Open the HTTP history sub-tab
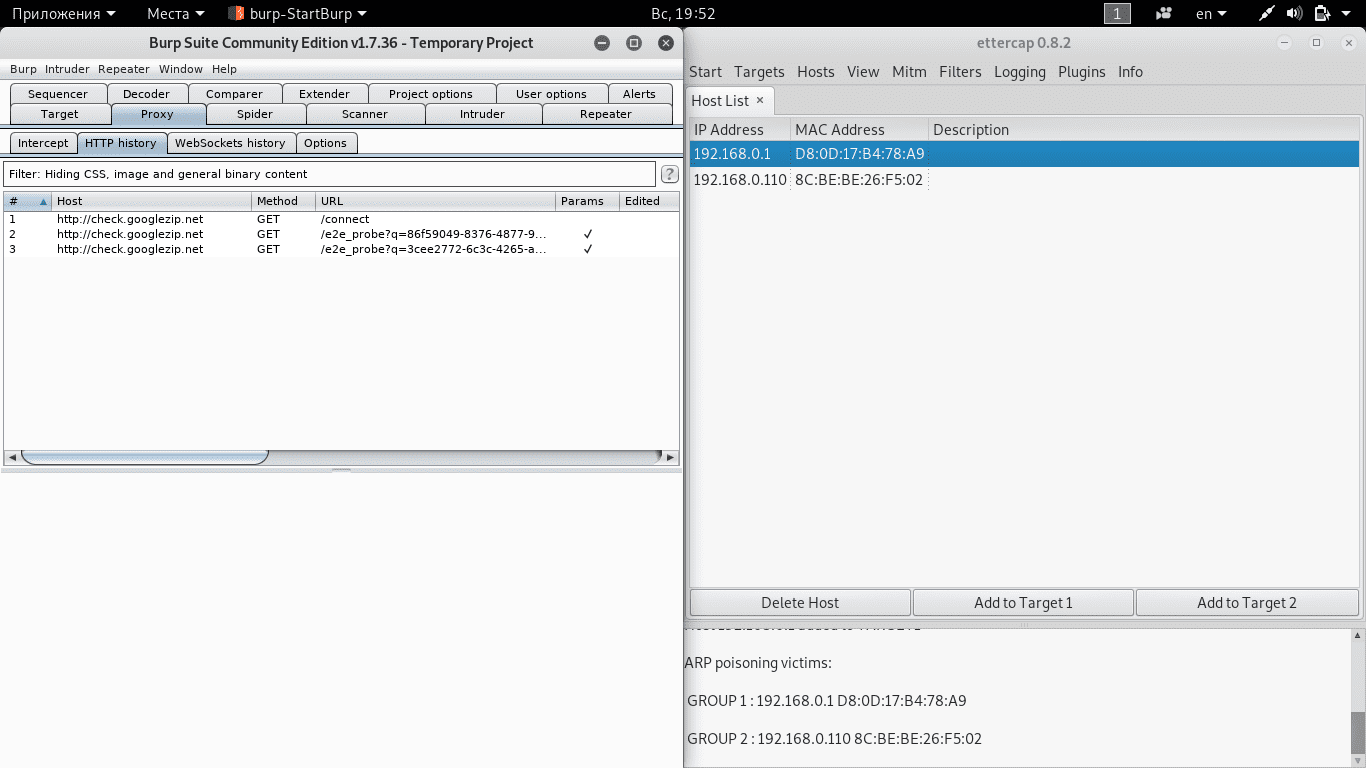 point(121,143)
